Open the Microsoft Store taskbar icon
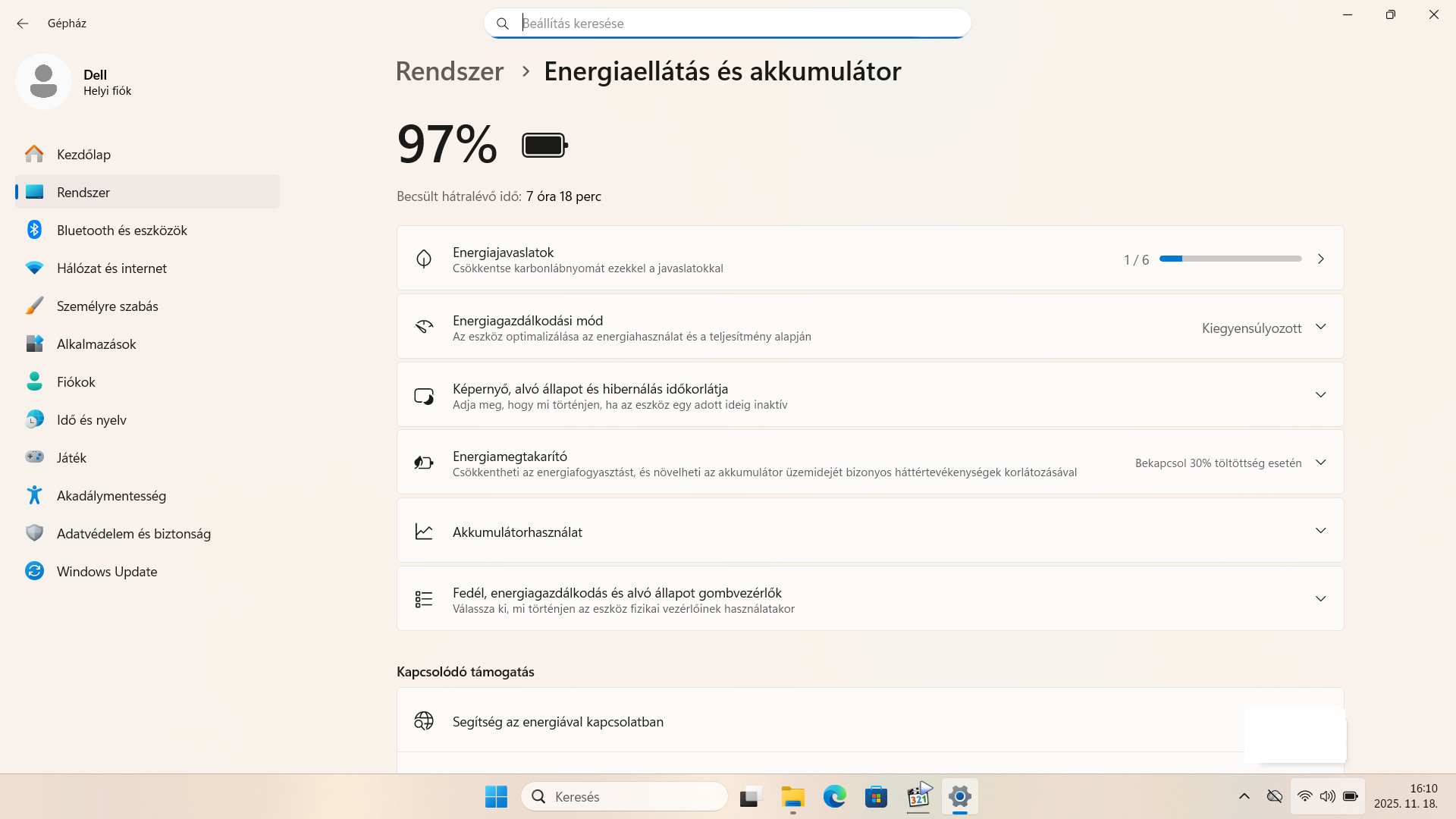The image size is (1456, 819). 876,796
